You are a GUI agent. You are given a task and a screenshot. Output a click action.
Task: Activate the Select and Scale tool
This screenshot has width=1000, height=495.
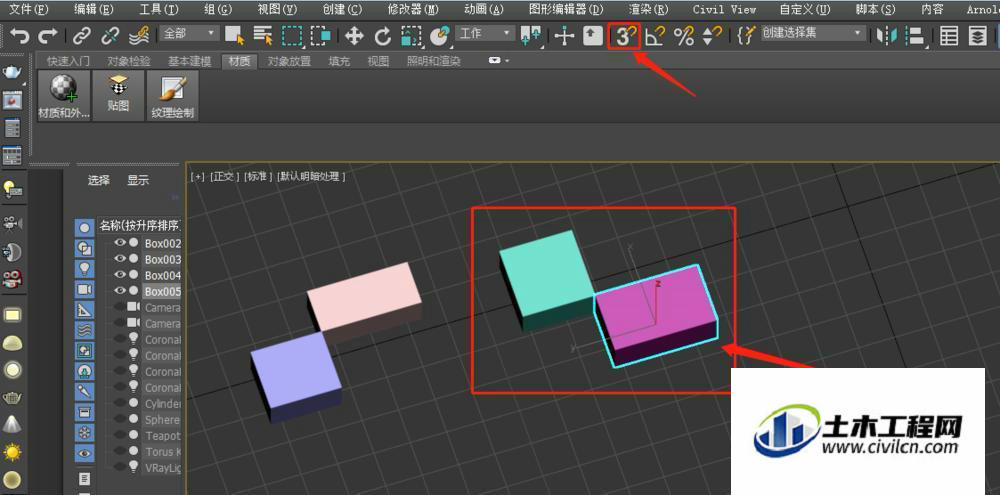coord(411,36)
